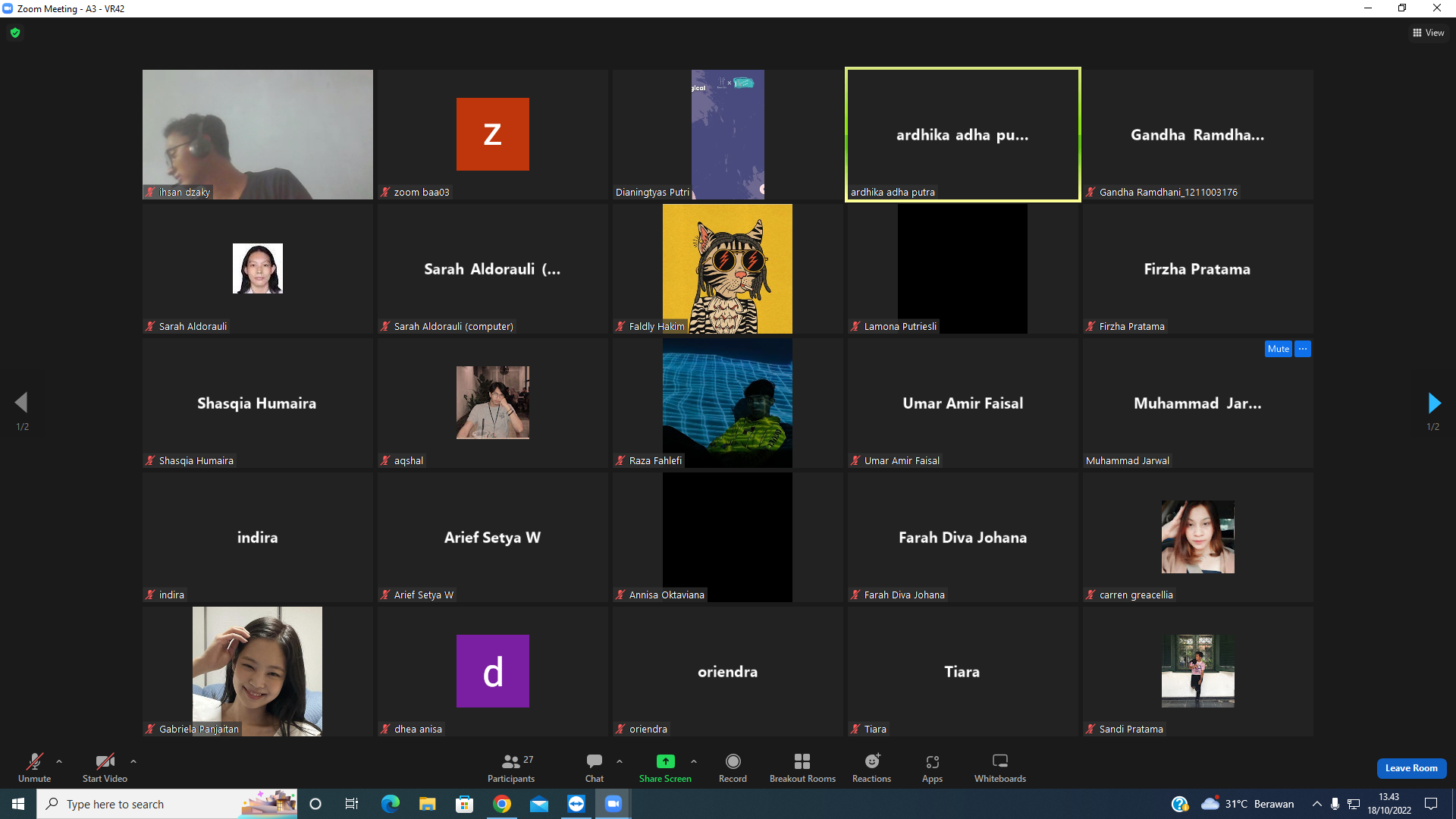Open Windows notification center
This screenshot has width=1456, height=819.
pyautogui.click(x=1431, y=804)
